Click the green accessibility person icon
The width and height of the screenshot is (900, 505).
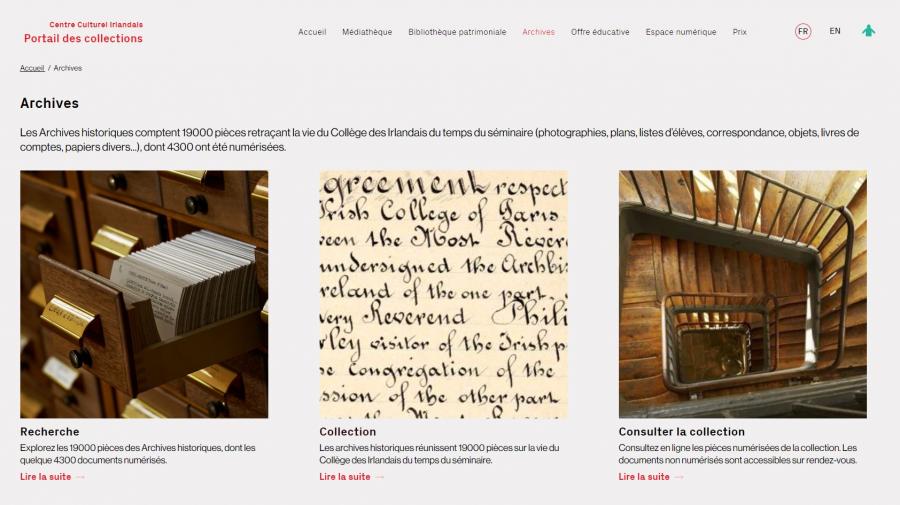(x=868, y=31)
